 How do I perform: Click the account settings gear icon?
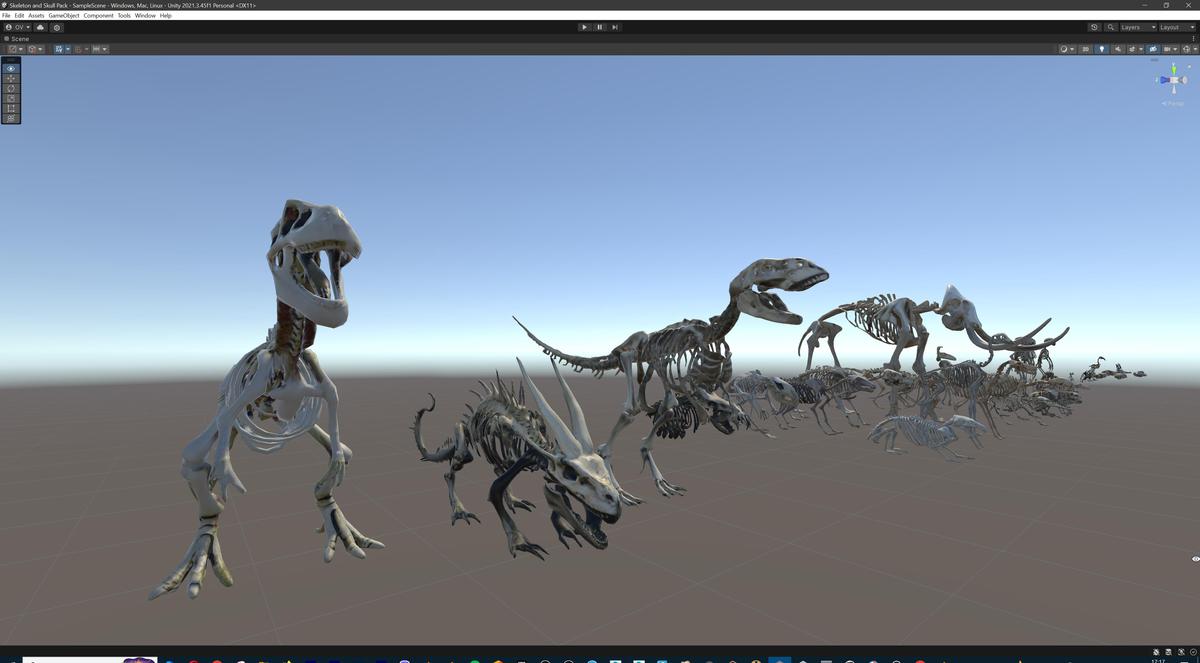57,27
